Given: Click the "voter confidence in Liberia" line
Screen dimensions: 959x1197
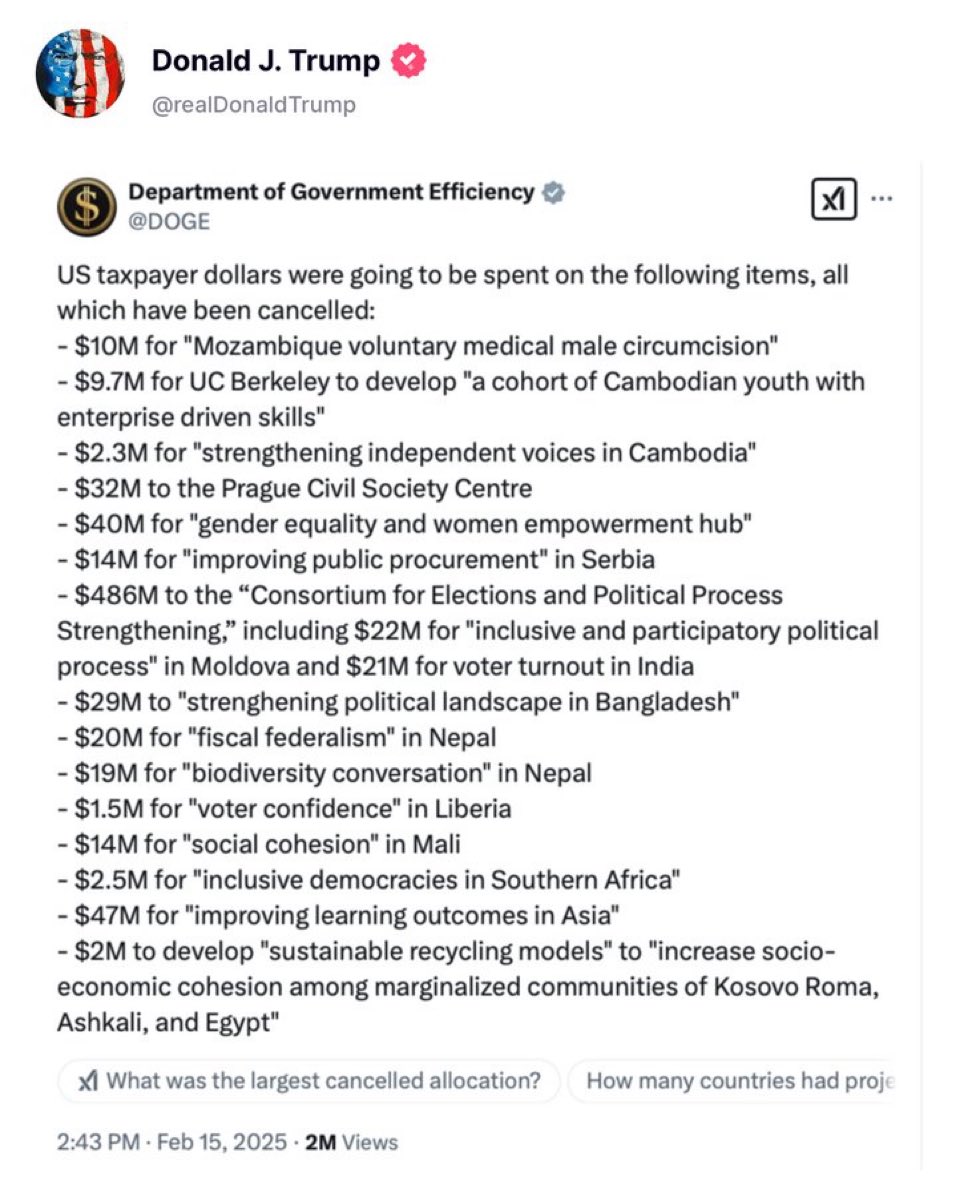Looking at the screenshot, I should [284, 808].
